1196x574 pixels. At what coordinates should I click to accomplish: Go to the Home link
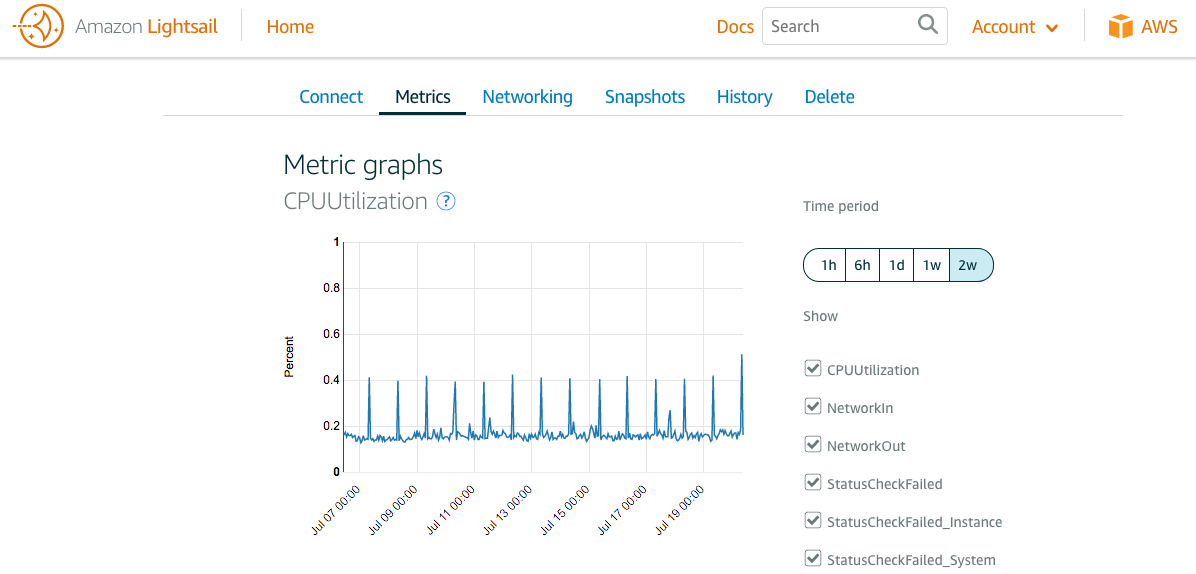290,27
